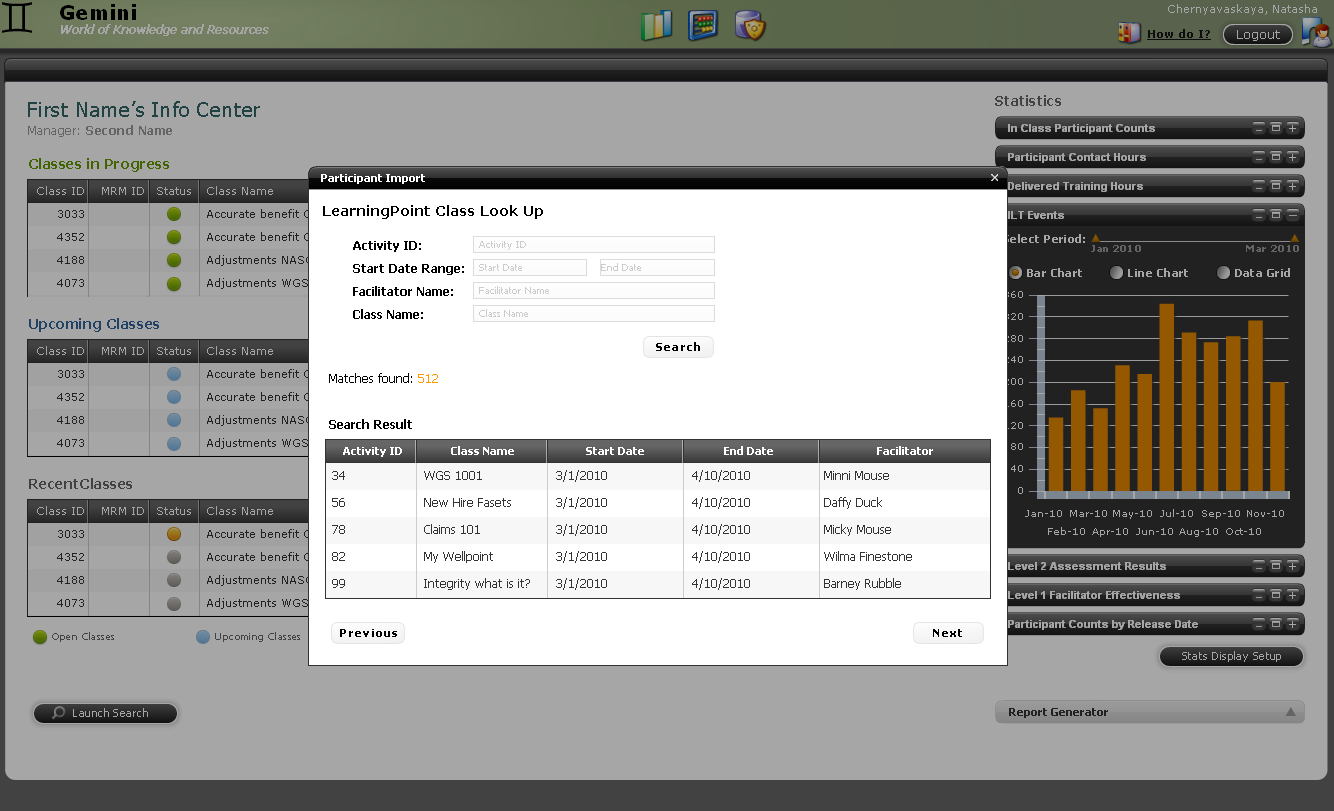Click the Nov-10 bar in ILT chart
This screenshot has width=1334, height=811.
[1255, 406]
